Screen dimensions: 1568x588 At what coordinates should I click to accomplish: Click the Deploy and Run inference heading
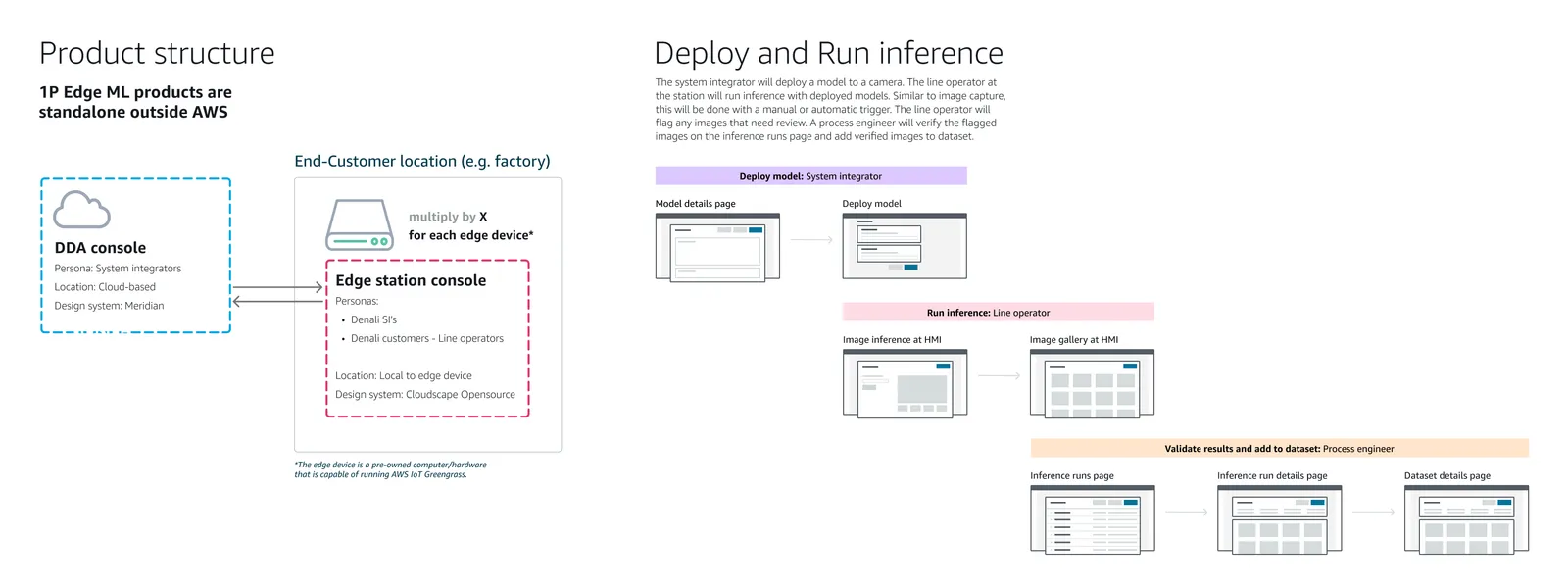tap(828, 53)
